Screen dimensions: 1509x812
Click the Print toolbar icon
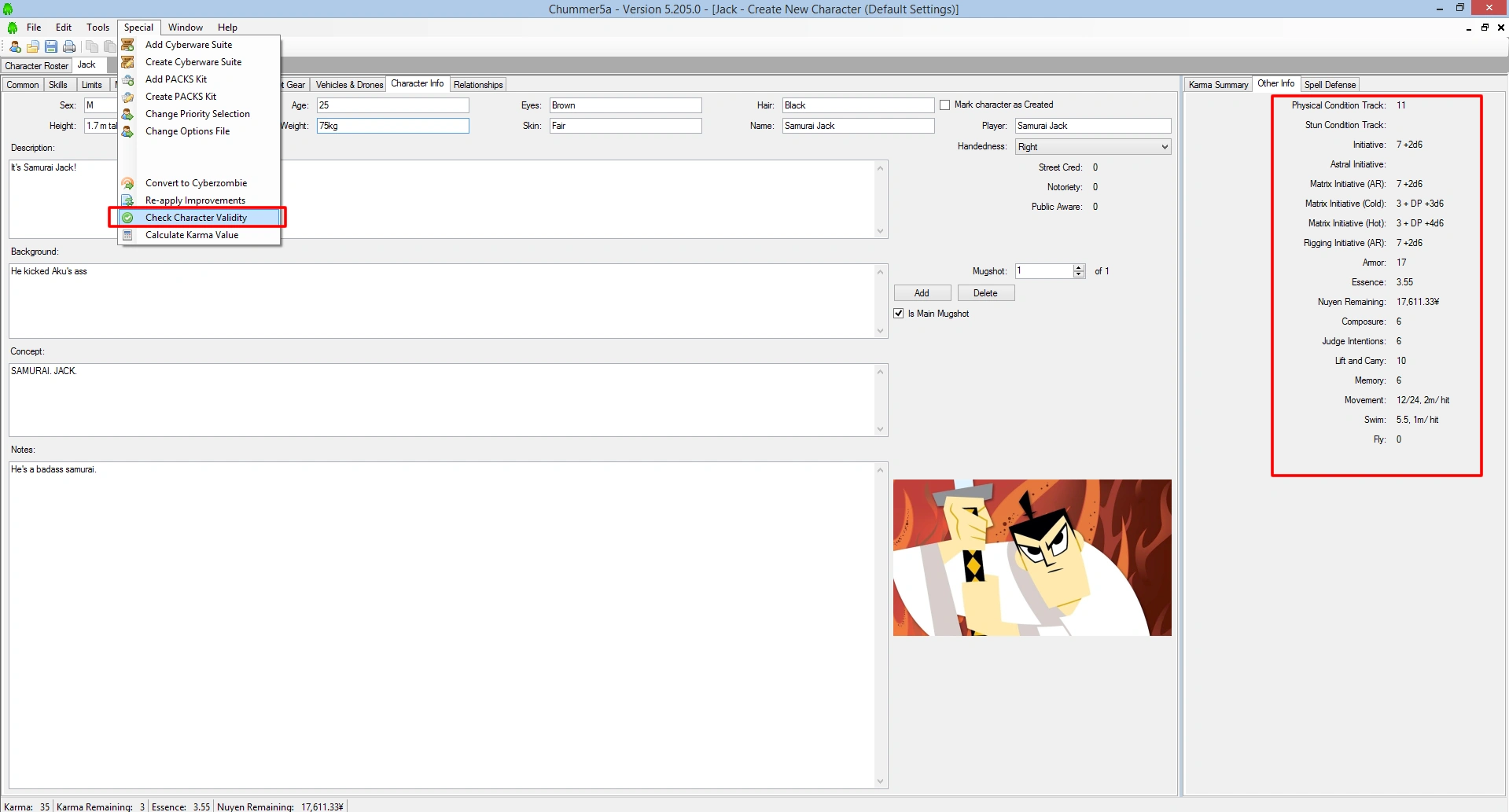pos(69,46)
